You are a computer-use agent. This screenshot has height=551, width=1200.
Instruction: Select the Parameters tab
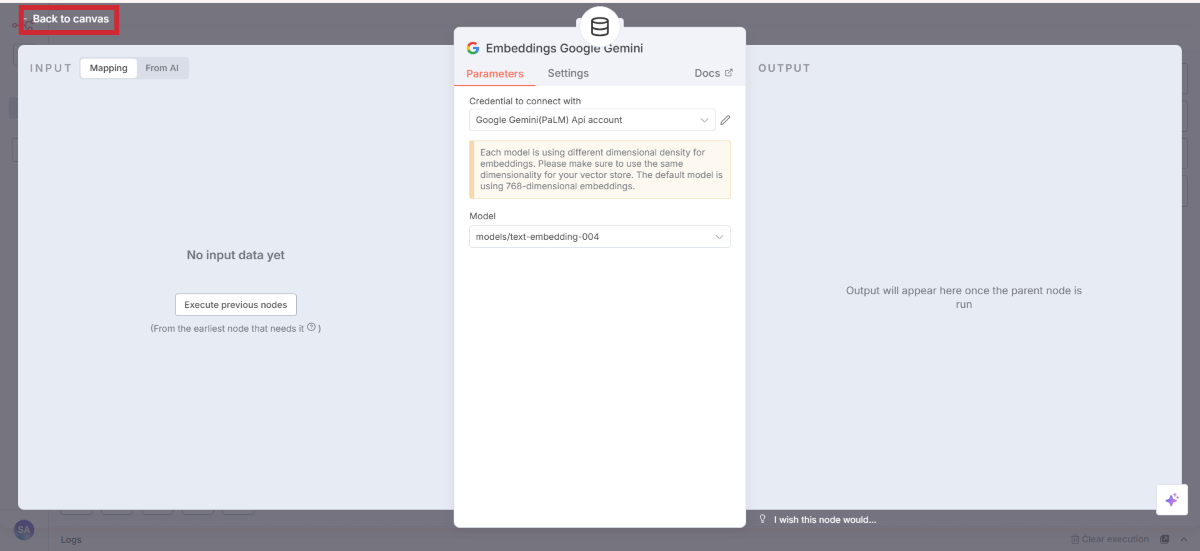494,73
